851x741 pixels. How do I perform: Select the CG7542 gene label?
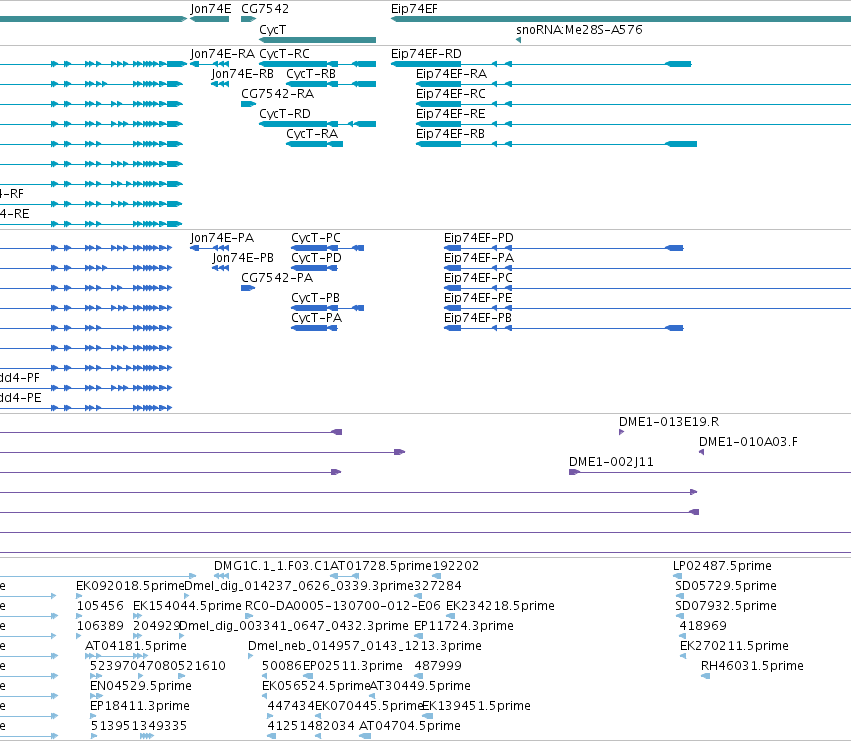pos(265,9)
